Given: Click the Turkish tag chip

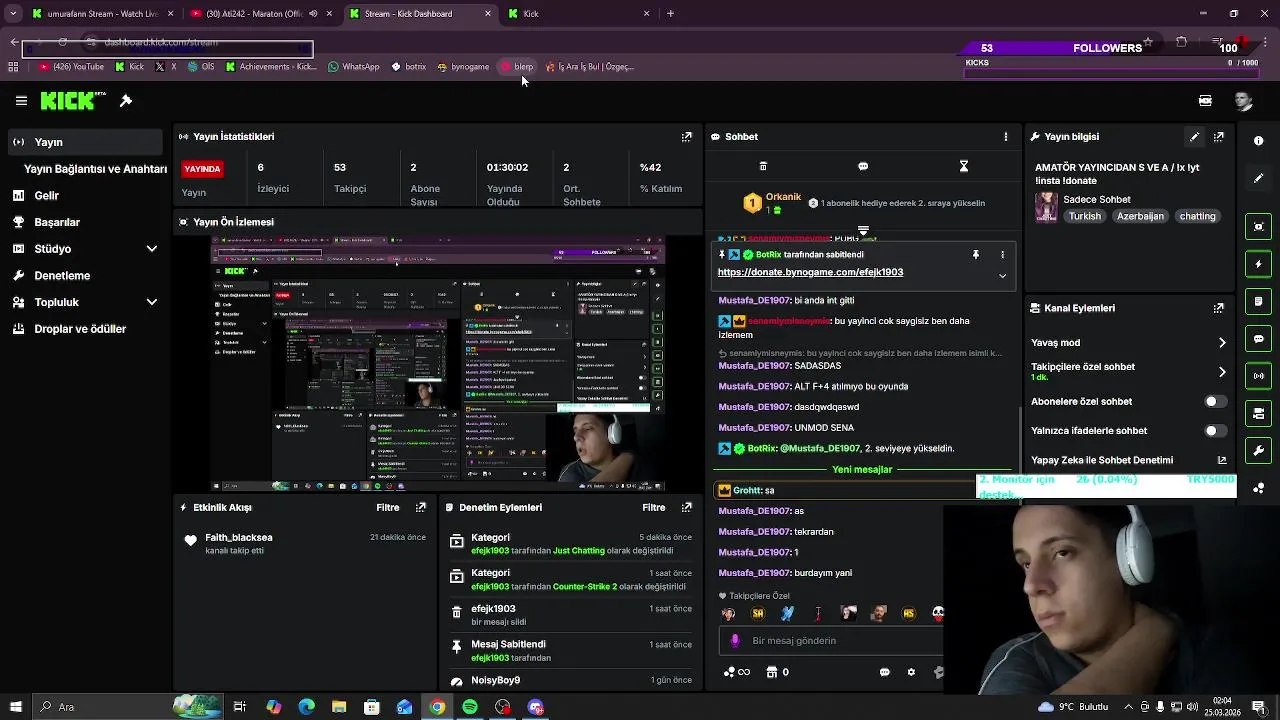Looking at the screenshot, I should (x=1084, y=216).
